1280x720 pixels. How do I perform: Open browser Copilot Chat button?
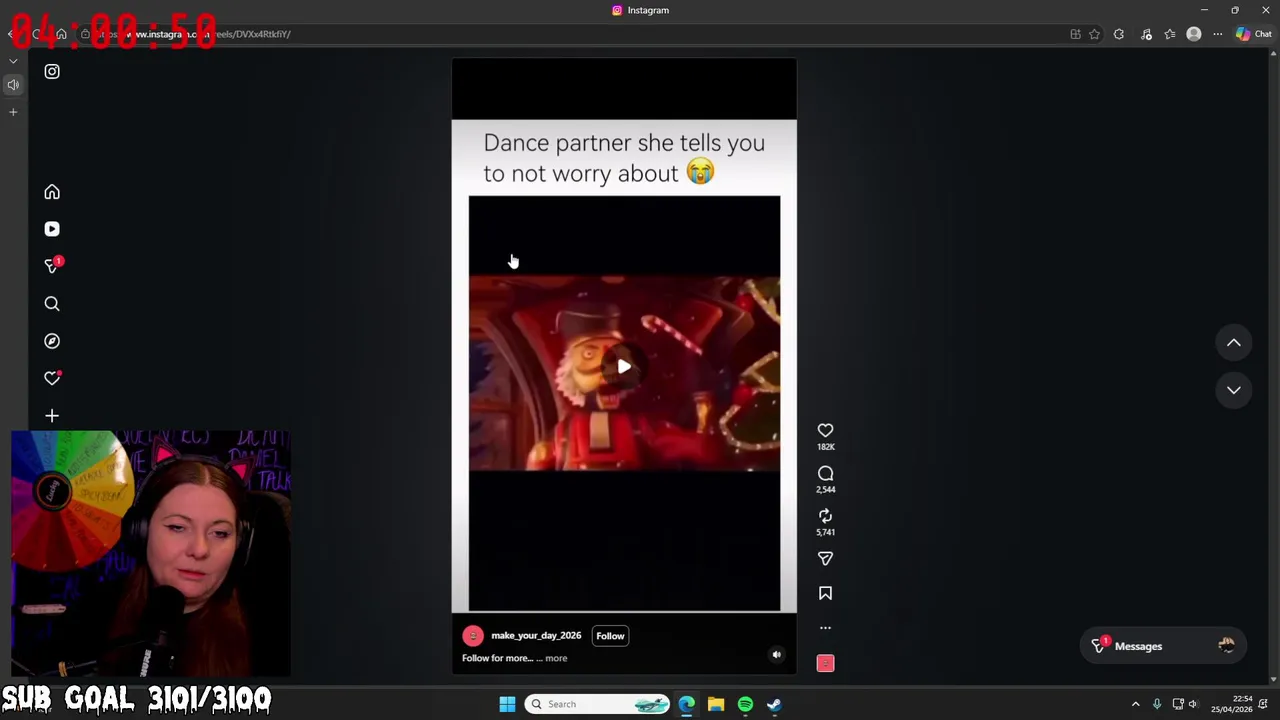coord(1254,34)
